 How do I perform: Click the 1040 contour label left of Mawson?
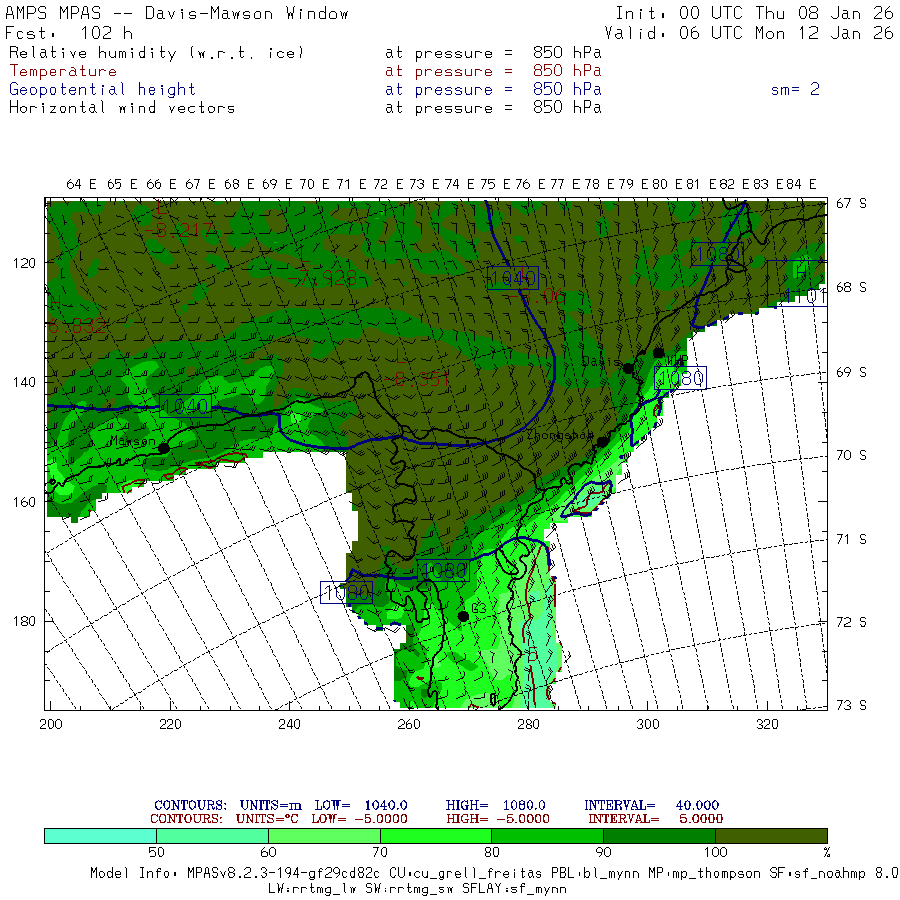(185, 406)
